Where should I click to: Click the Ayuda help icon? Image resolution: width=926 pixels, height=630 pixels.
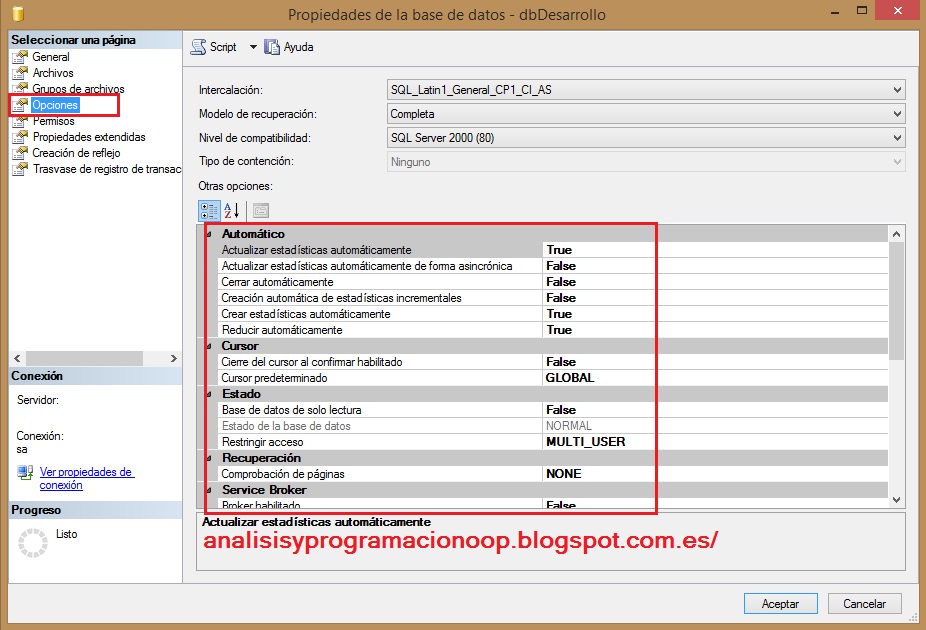pos(272,47)
